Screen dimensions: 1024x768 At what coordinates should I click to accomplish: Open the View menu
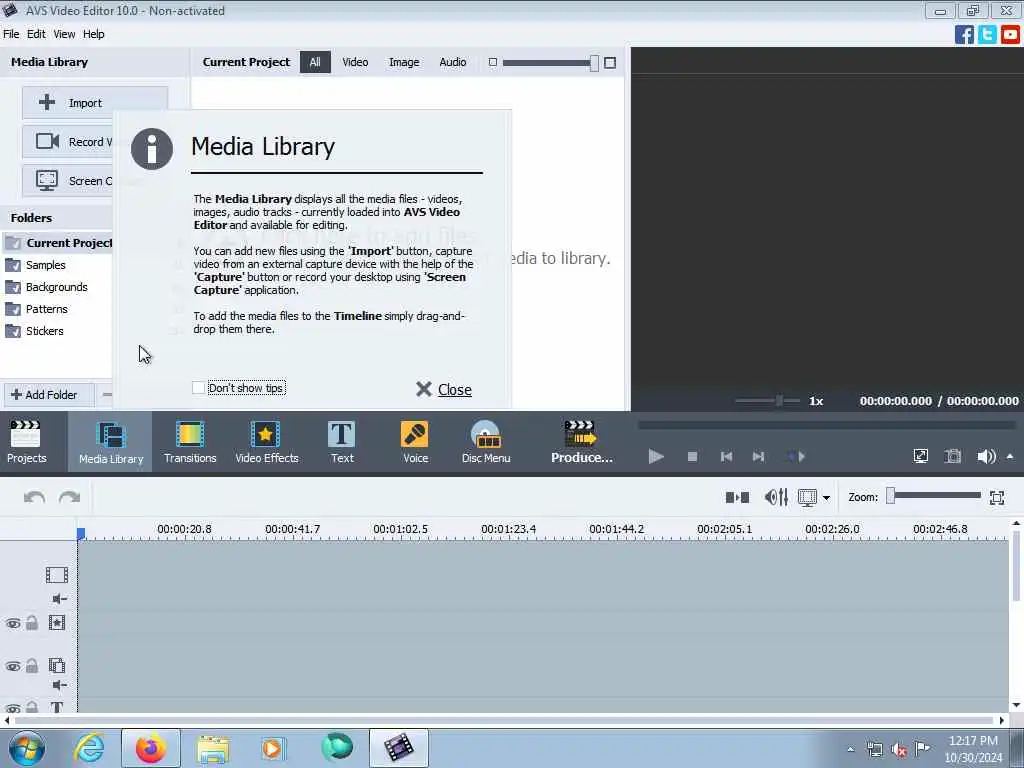[64, 34]
